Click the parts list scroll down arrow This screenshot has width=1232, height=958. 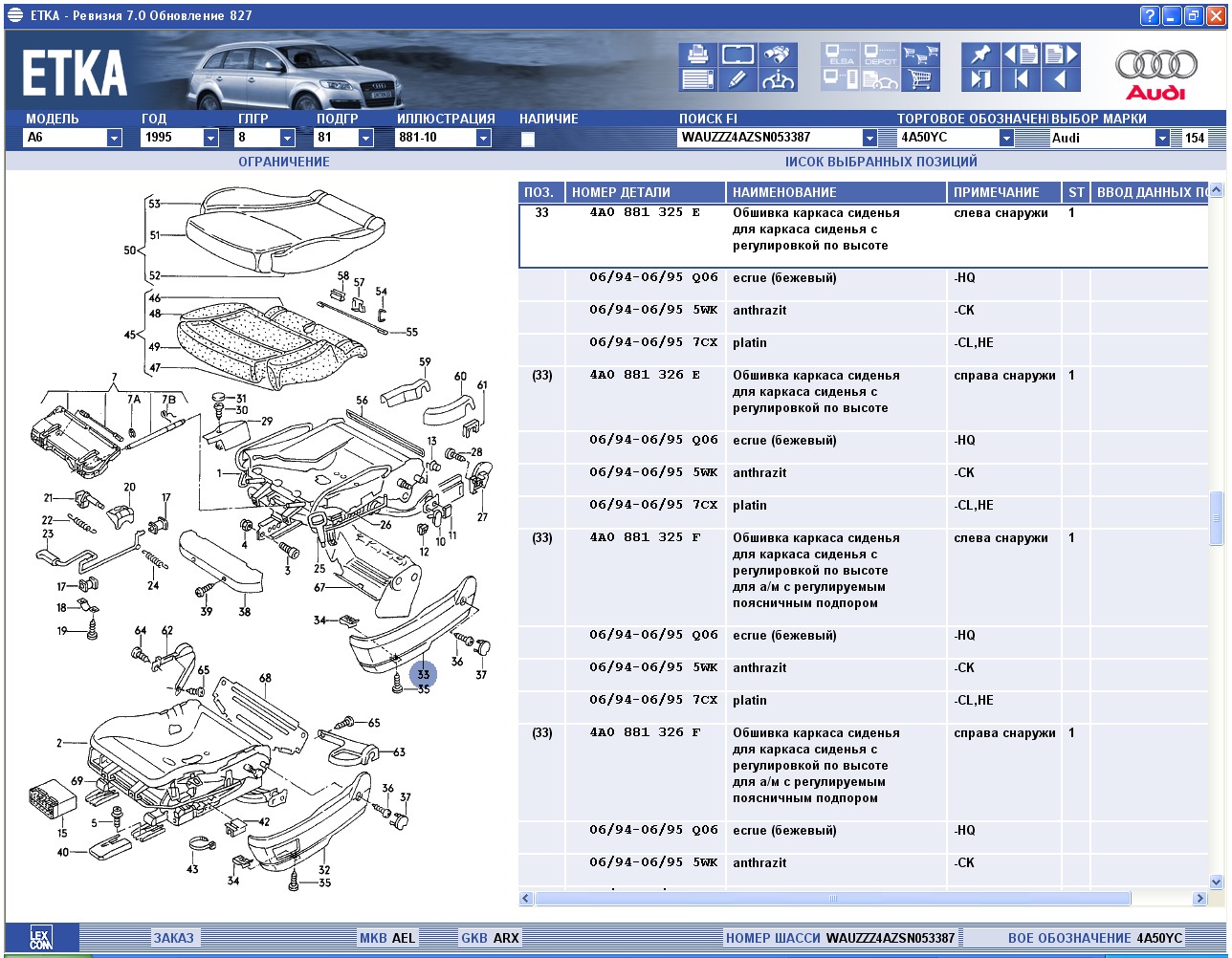pyautogui.click(x=1217, y=882)
